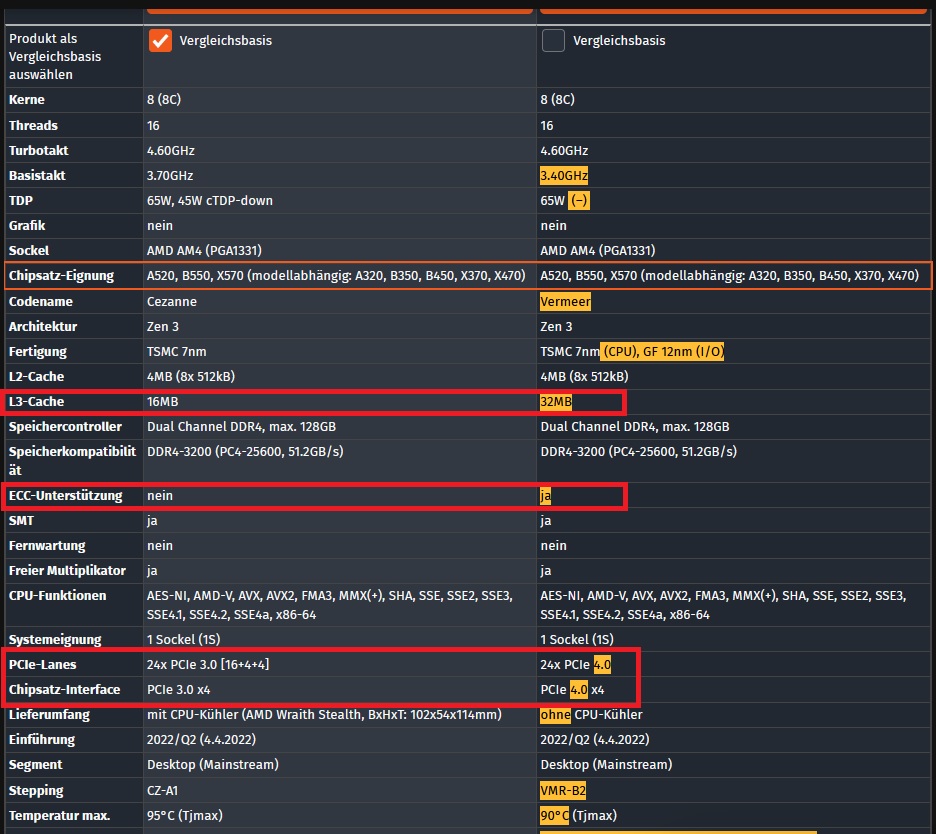
Task: Click the Speichercontroller row label
Action: click(x=65, y=427)
